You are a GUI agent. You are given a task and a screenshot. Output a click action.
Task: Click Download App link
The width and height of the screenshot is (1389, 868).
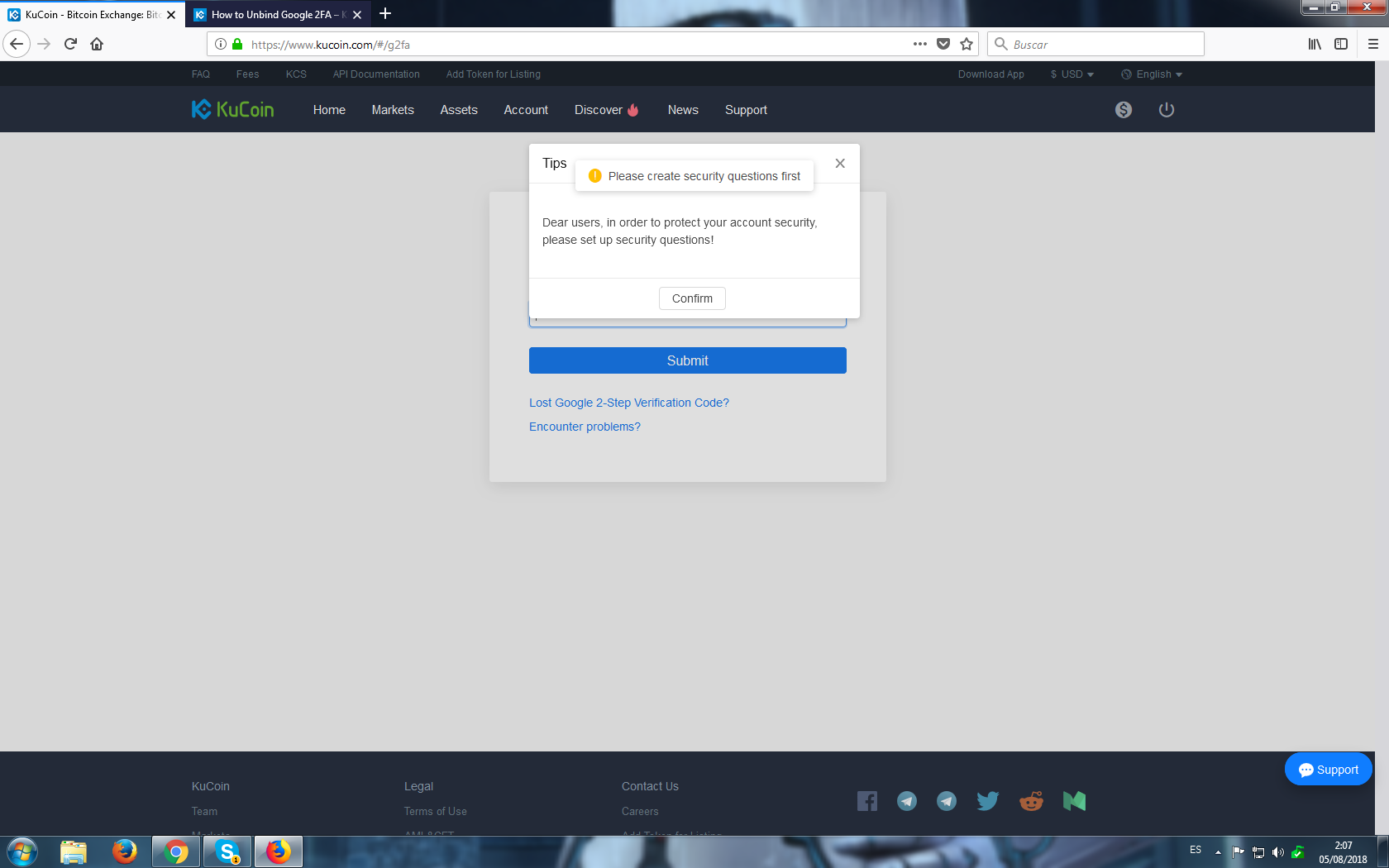pyautogui.click(x=990, y=74)
